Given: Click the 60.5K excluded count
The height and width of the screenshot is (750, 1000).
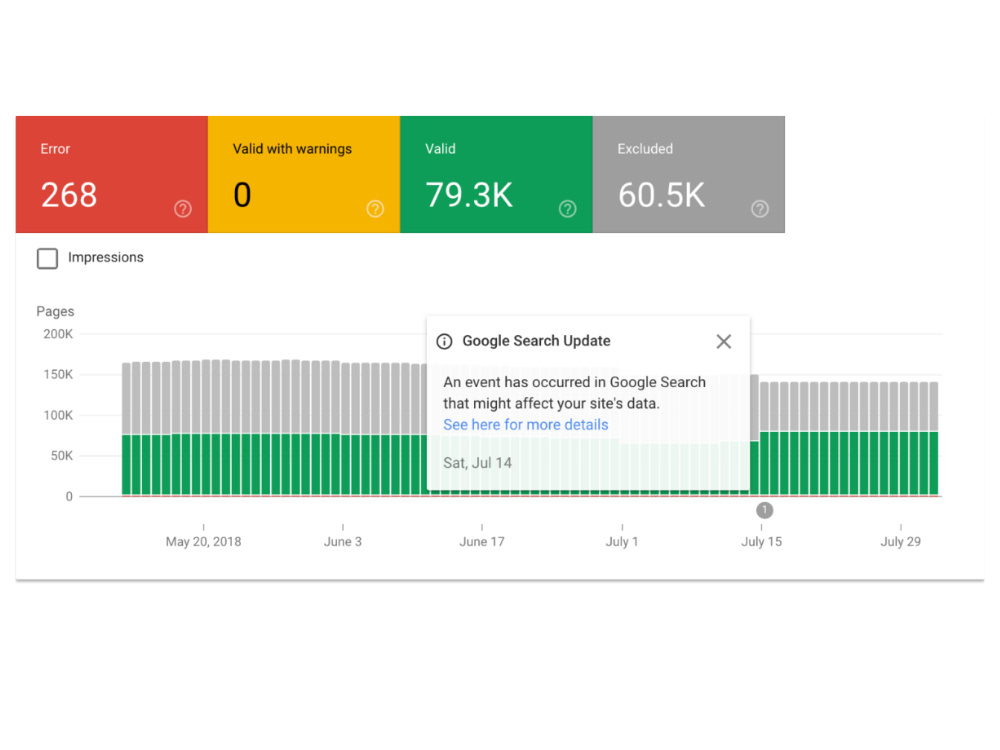Looking at the screenshot, I should click(x=661, y=195).
